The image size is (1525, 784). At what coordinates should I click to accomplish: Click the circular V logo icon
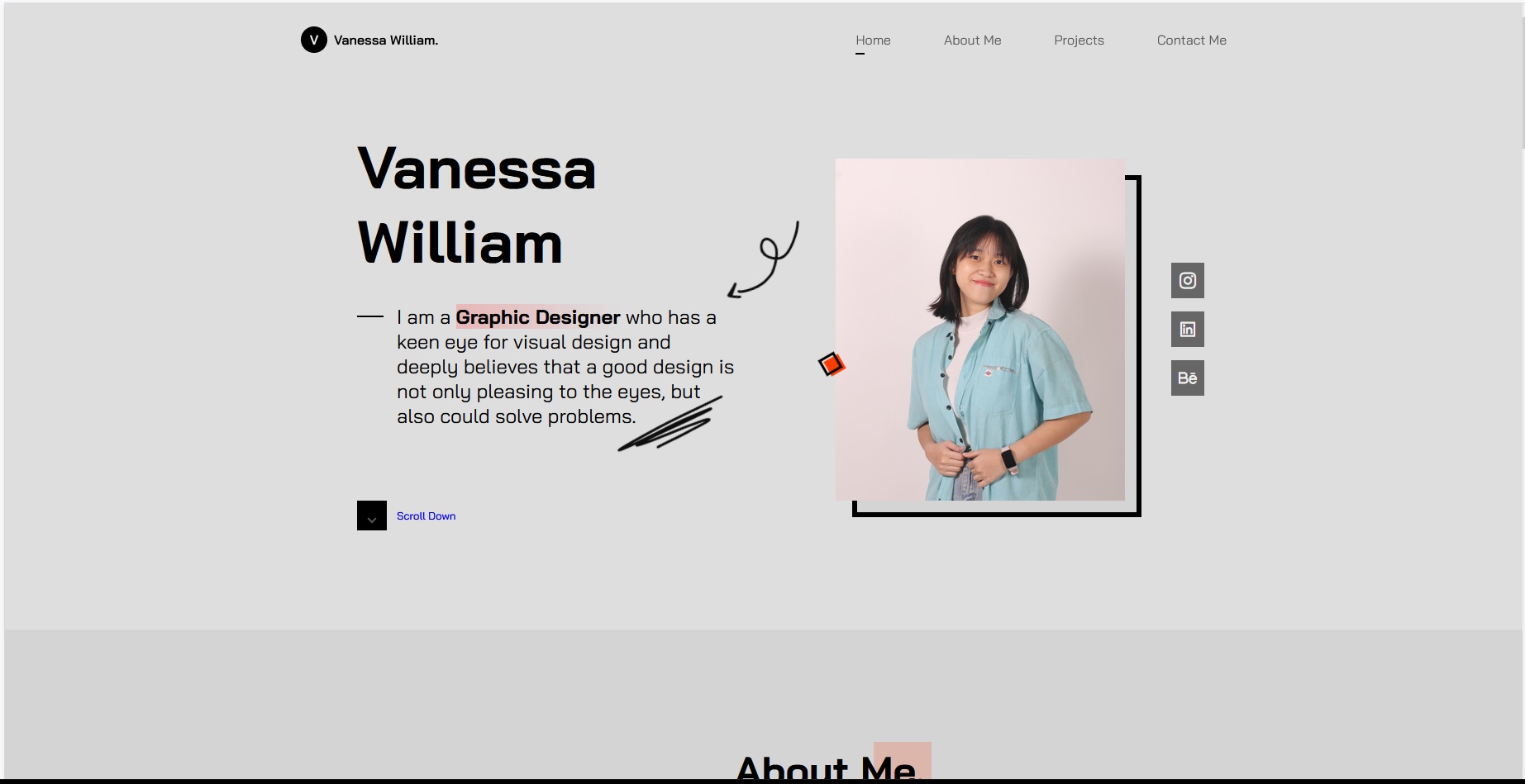[x=314, y=40]
